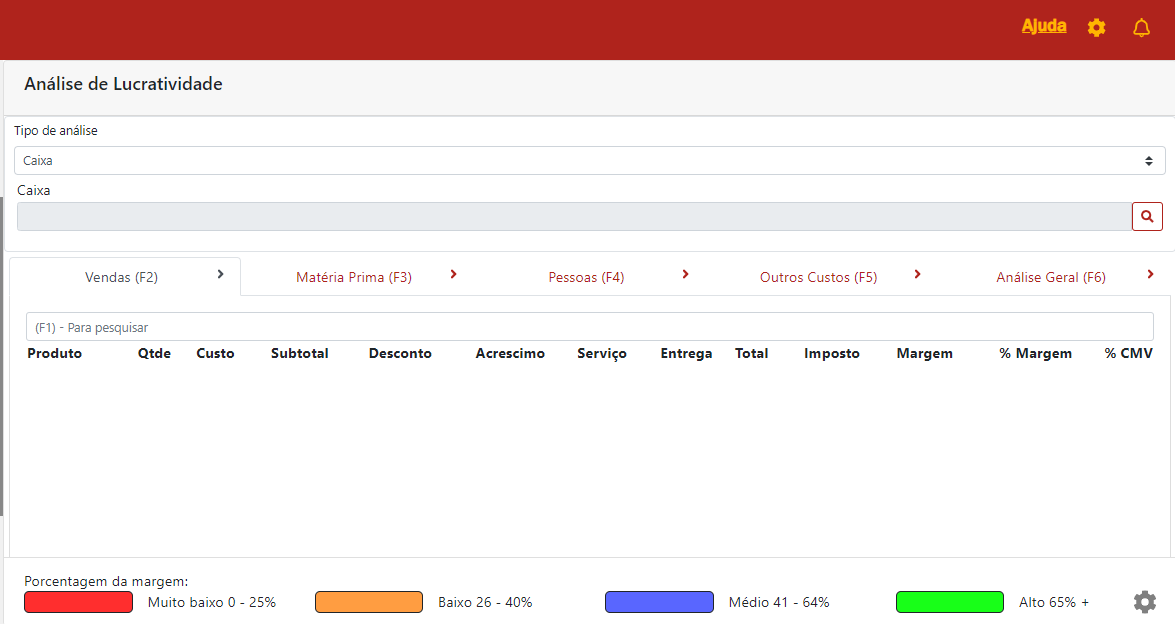
Task: Select the Pessoas (F4) tab
Action: pyautogui.click(x=586, y=277)
